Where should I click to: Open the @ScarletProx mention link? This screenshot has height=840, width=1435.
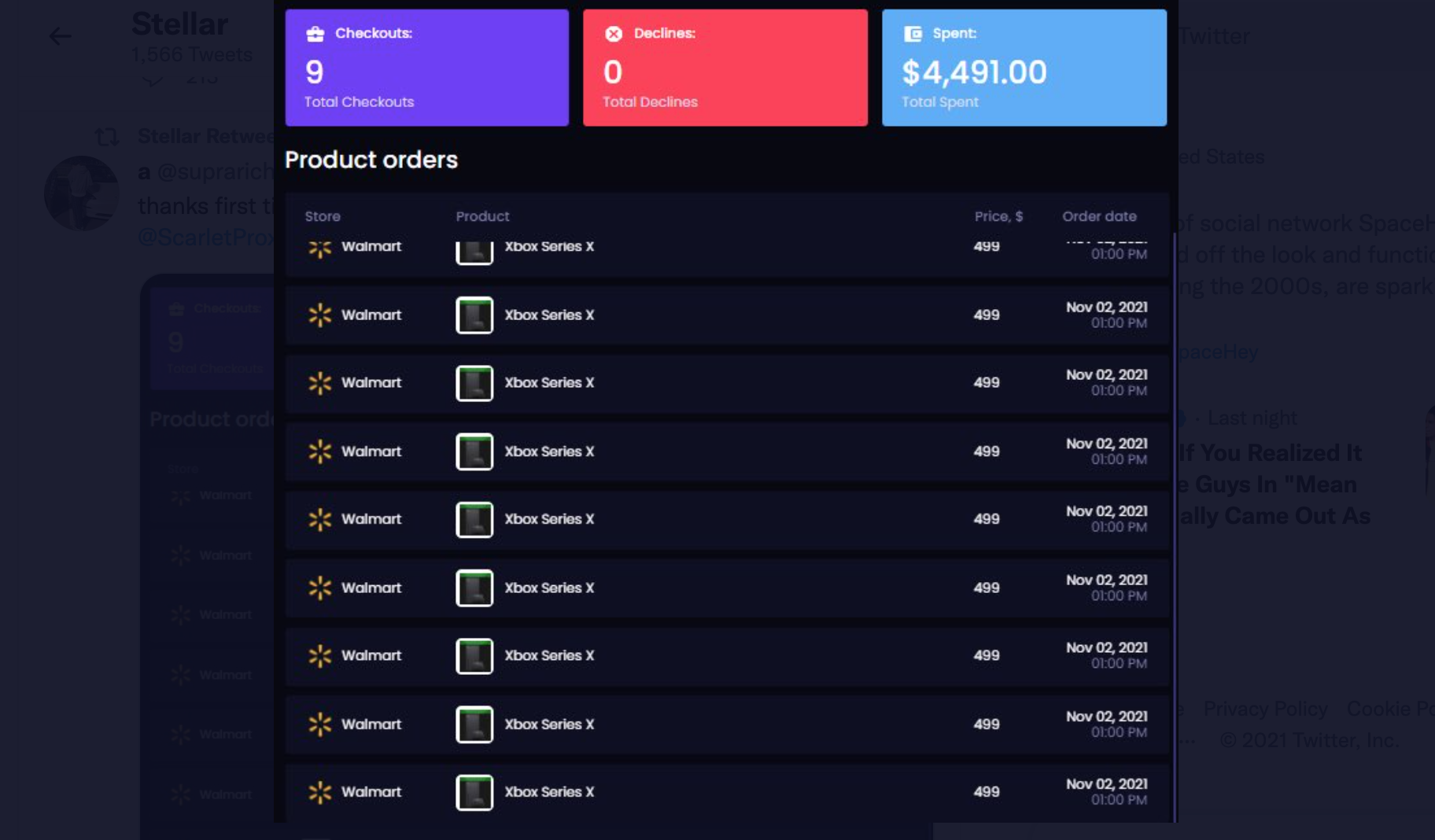[205, 237]
